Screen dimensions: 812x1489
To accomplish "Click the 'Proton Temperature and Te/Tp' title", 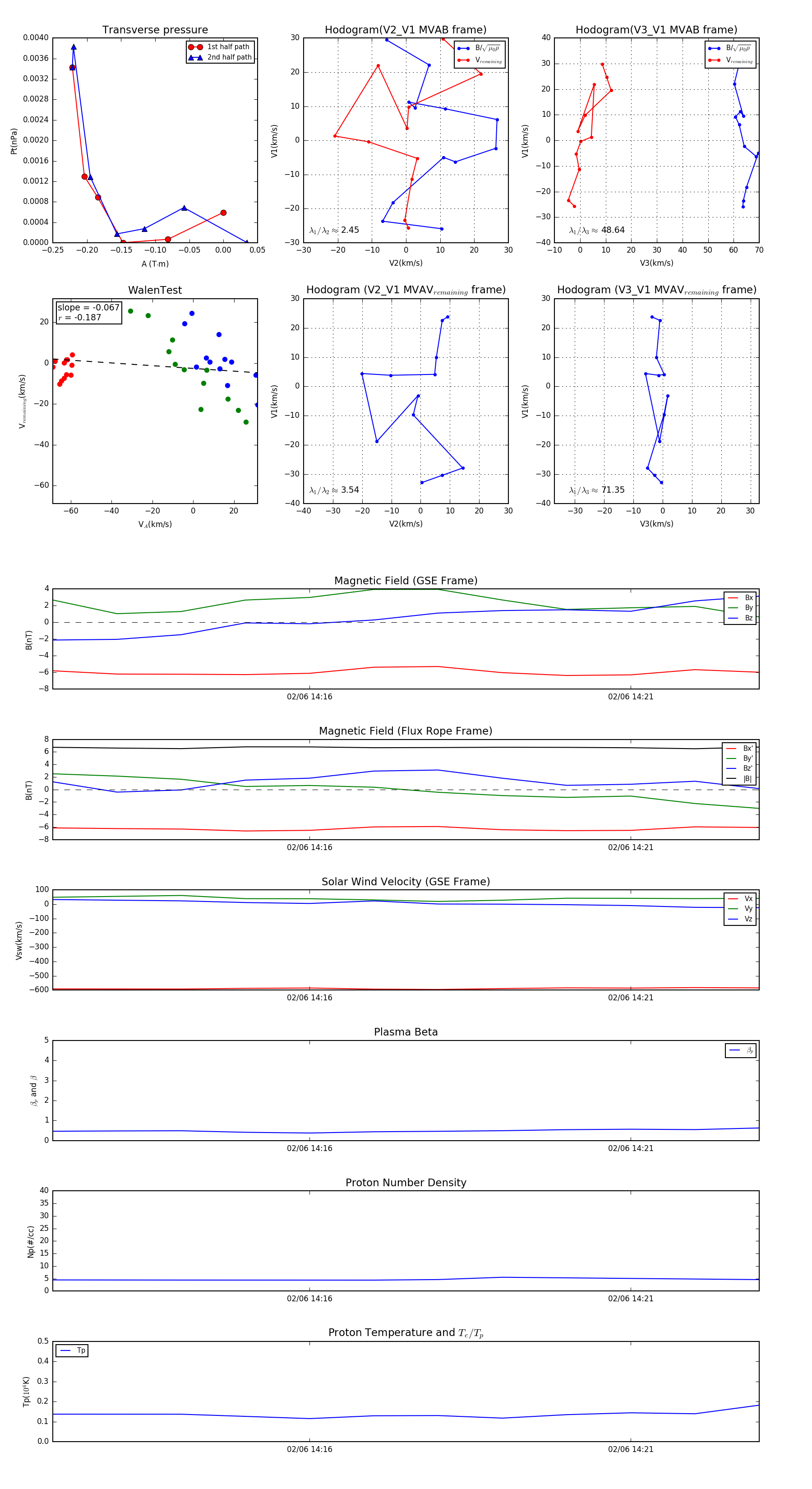I will [406, 1333].
